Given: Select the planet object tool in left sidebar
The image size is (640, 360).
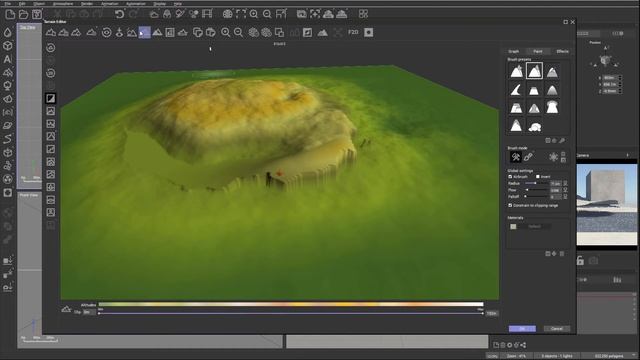Looking at the screenshot, I should (x=8, y=126).
